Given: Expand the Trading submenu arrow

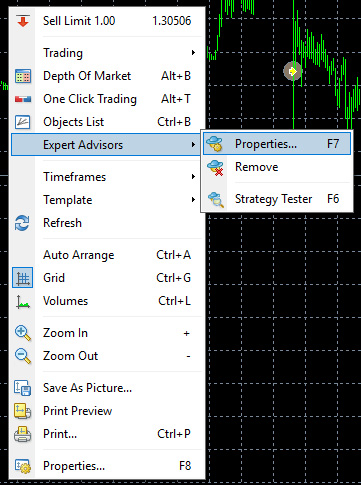Looking at the screenshot, I should pyautogui.click(x=193, y=53).
